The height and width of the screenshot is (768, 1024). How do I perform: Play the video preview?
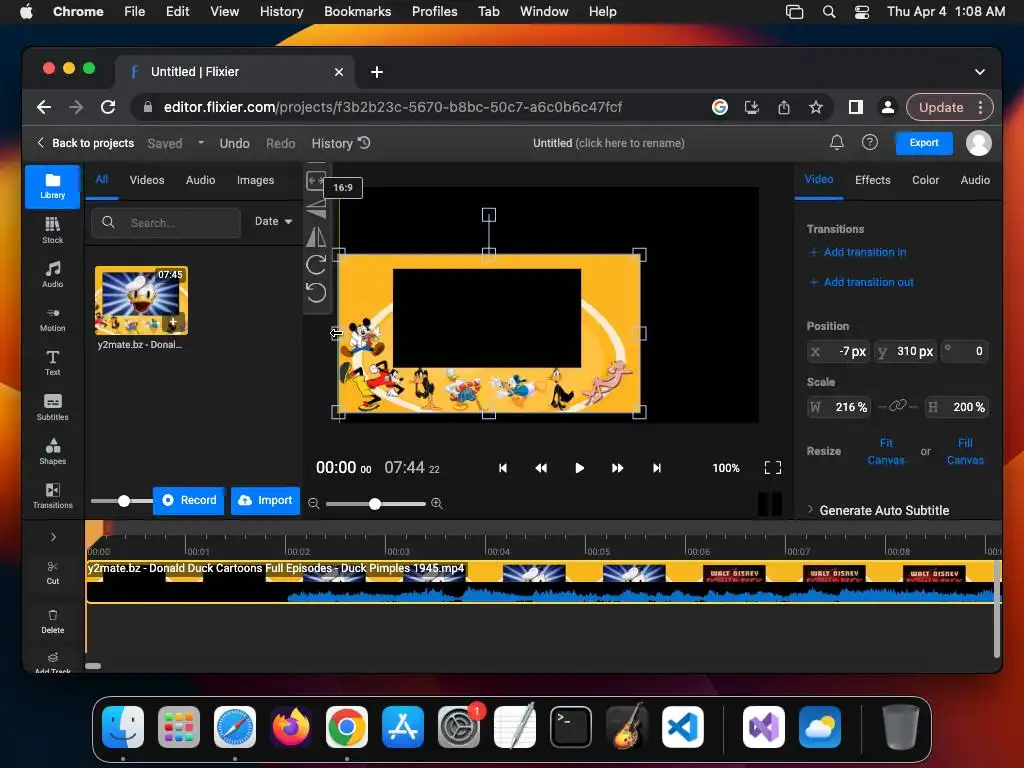pyautogui.click(x=579, y=468)
